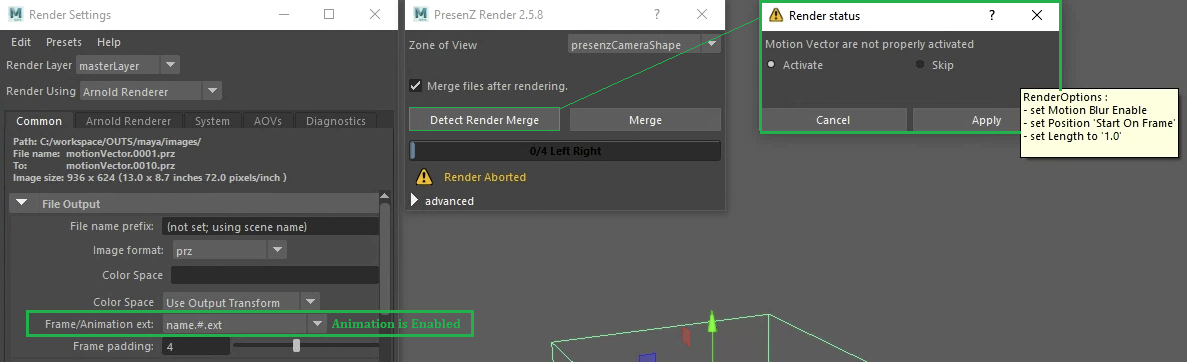Screen dimensions: 1187x362
Task: Click the Detect Render Merge button
Action: click(484, 120)
